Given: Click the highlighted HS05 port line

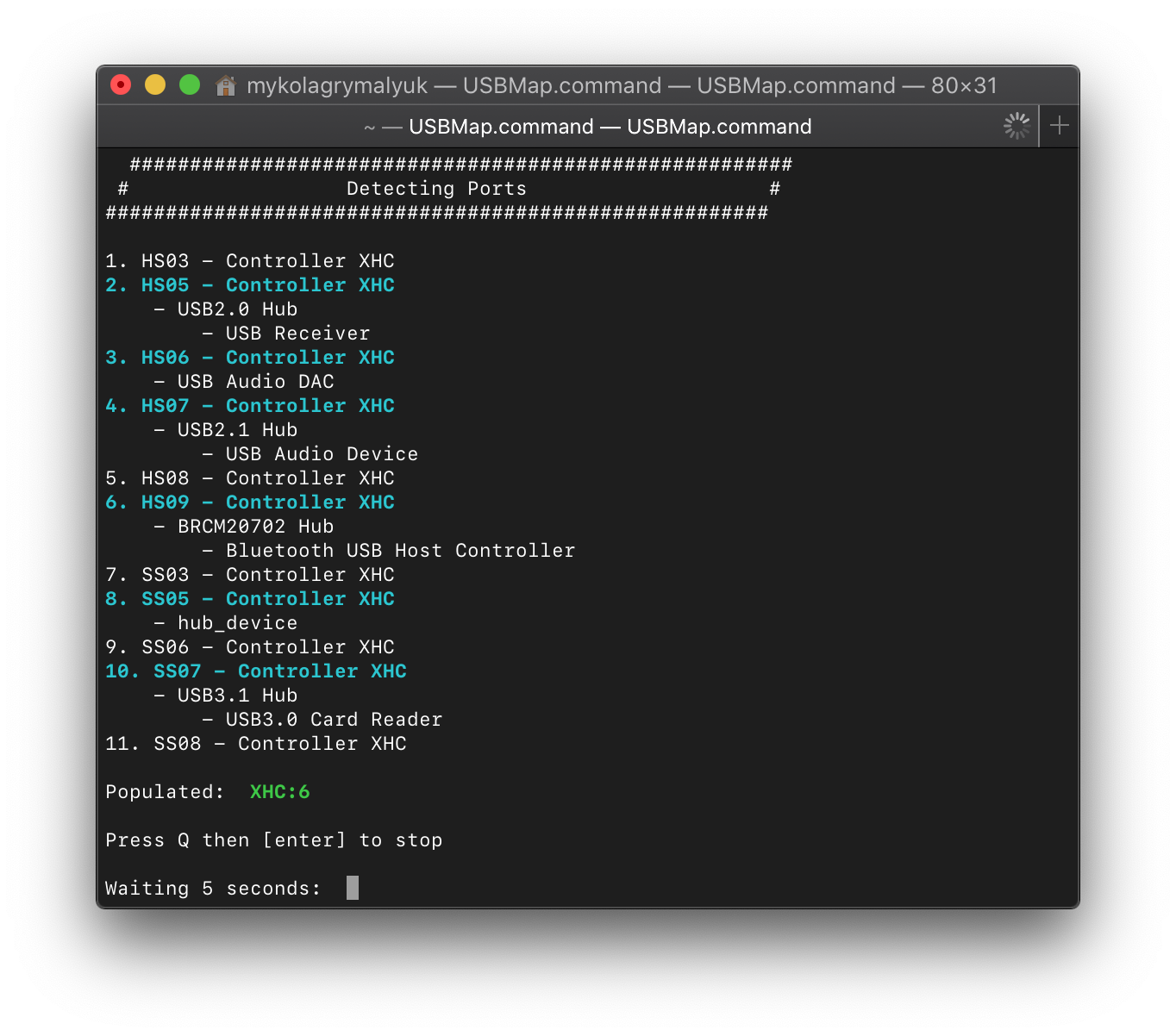Looking at the screenshot, I should 250,285.
